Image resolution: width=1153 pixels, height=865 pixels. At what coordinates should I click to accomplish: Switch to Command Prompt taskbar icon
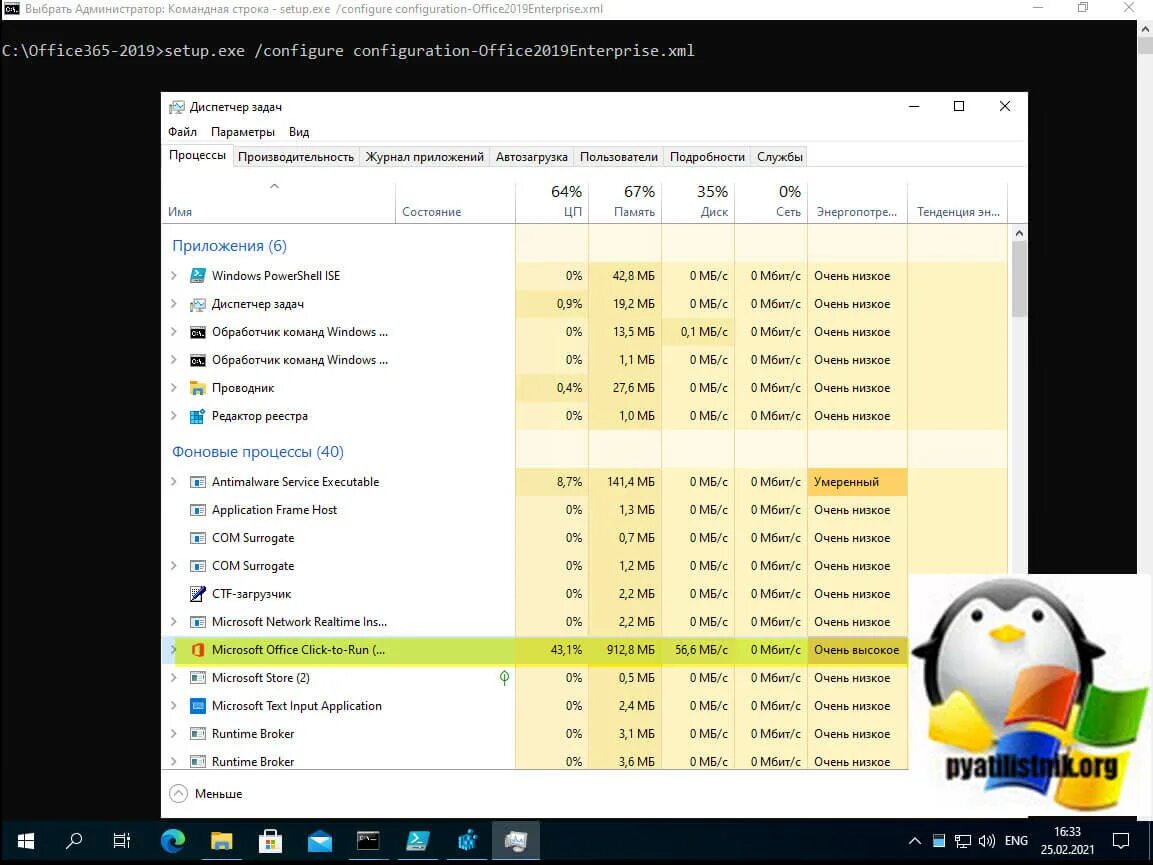point(368,841)
